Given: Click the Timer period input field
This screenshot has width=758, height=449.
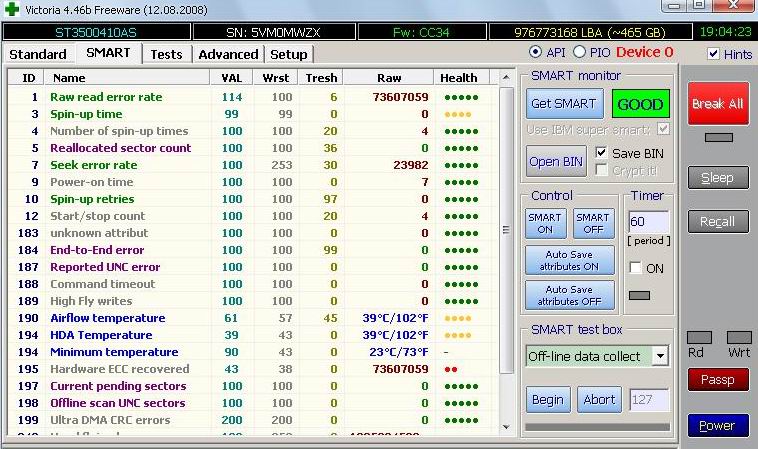Looking at the screenshot, I should 648,221.
